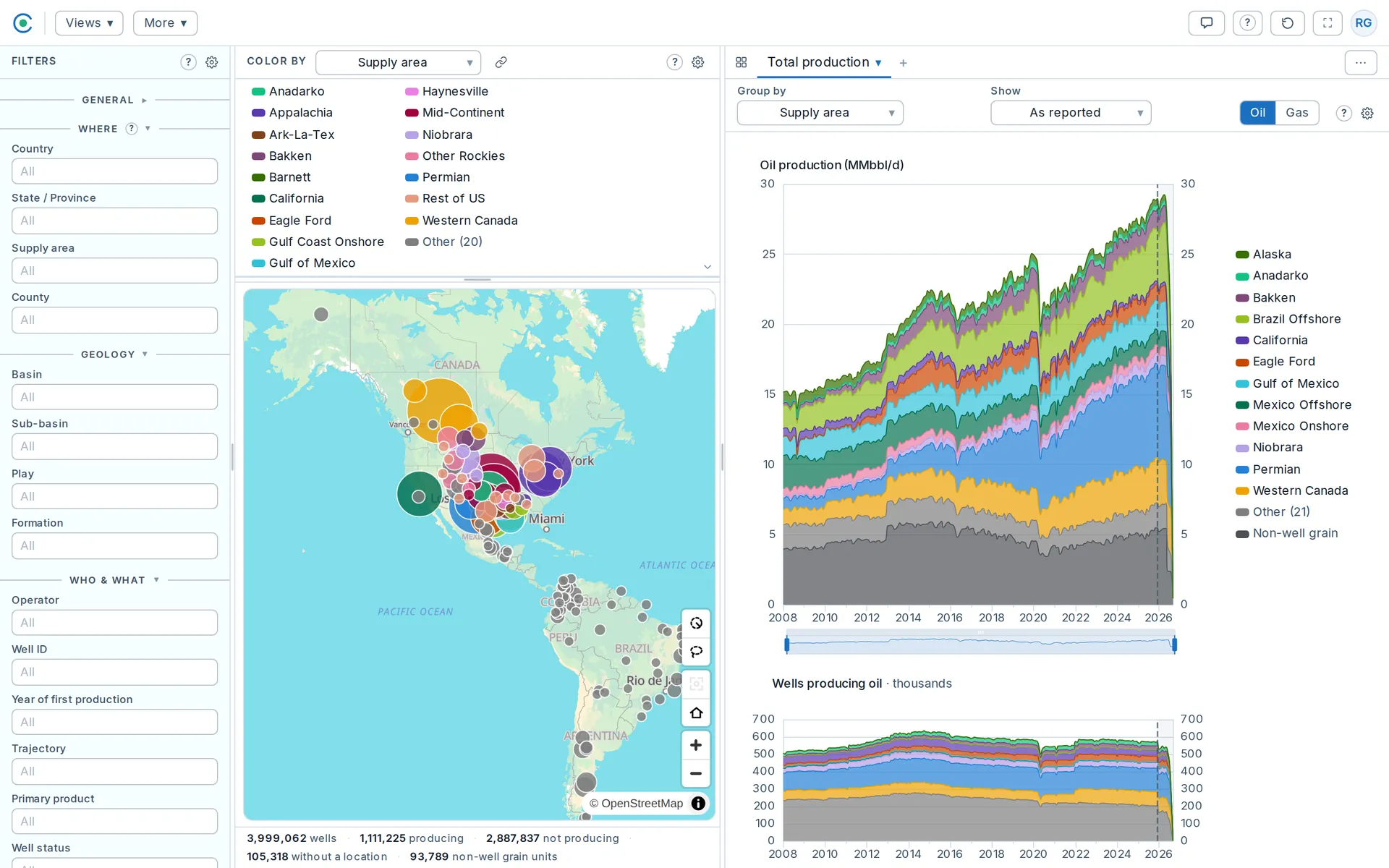
Task: Select the map radius selection tool
Action: (x=696, y=623)
